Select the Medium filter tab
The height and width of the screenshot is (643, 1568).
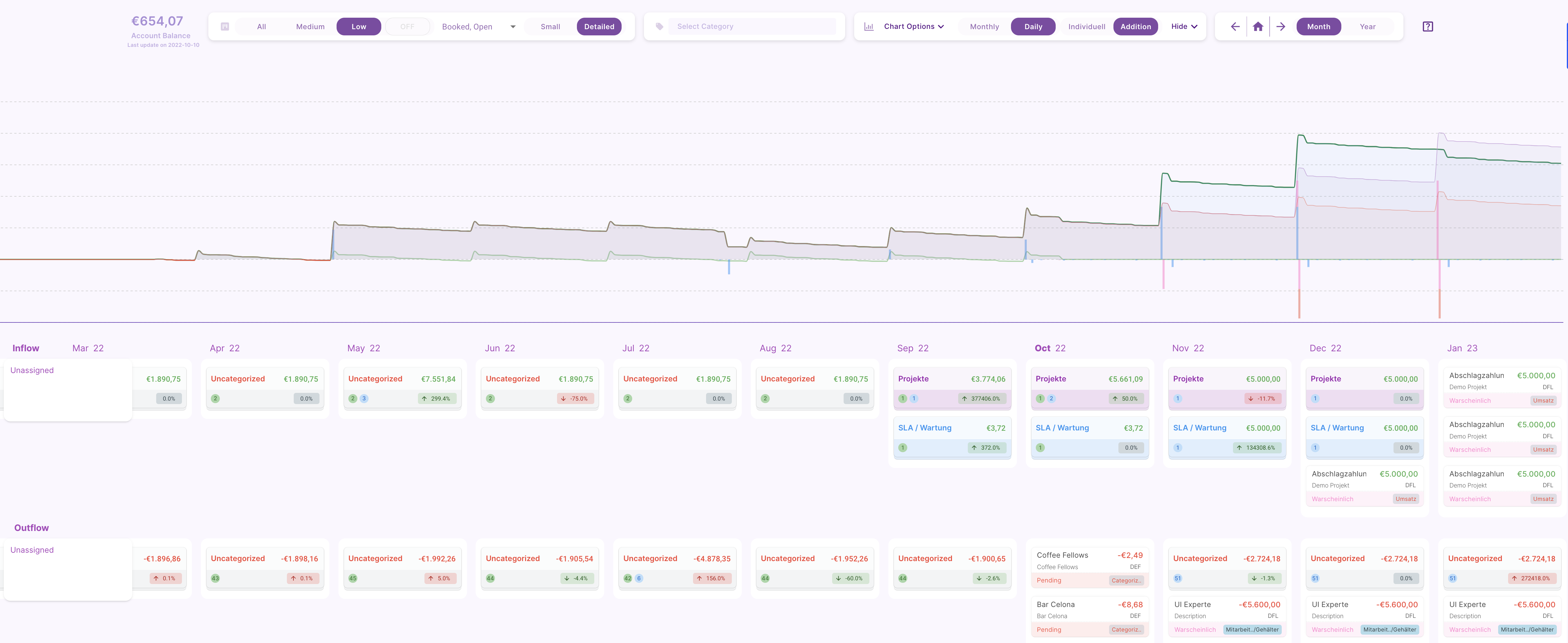coord(310,27)
